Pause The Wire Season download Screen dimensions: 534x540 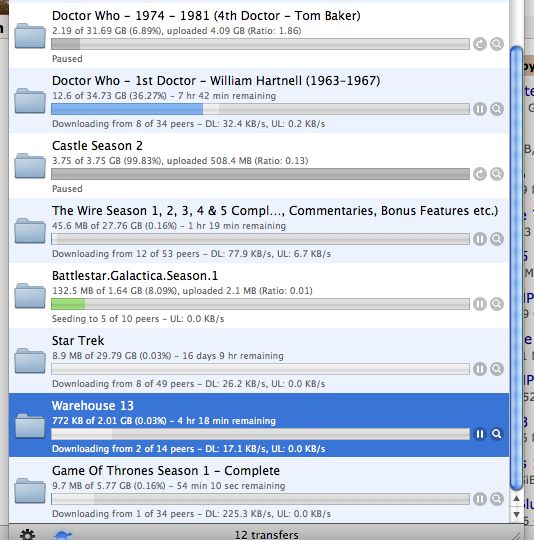(x=479, y=239)
